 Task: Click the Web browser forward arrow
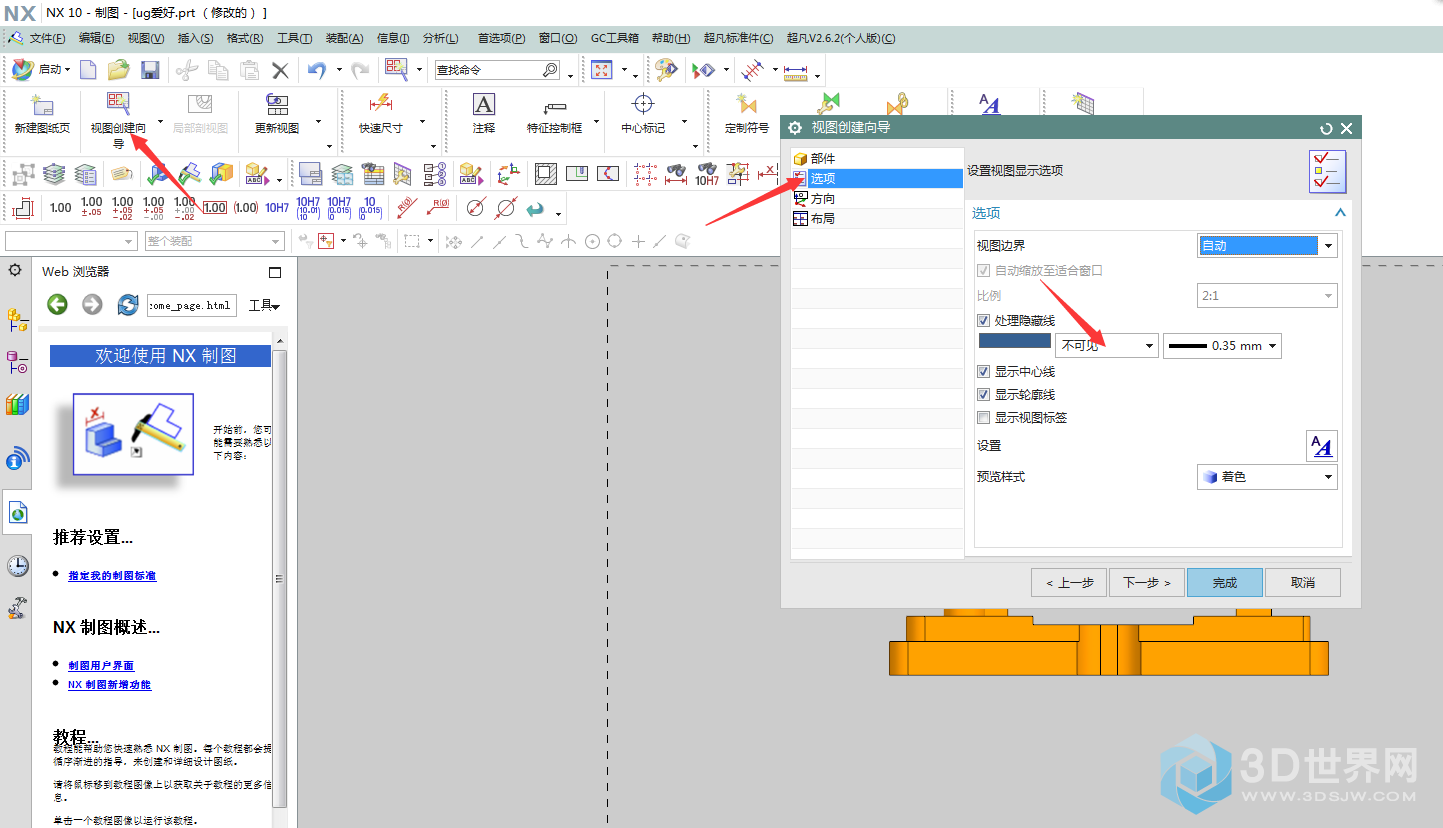(92, 304)
